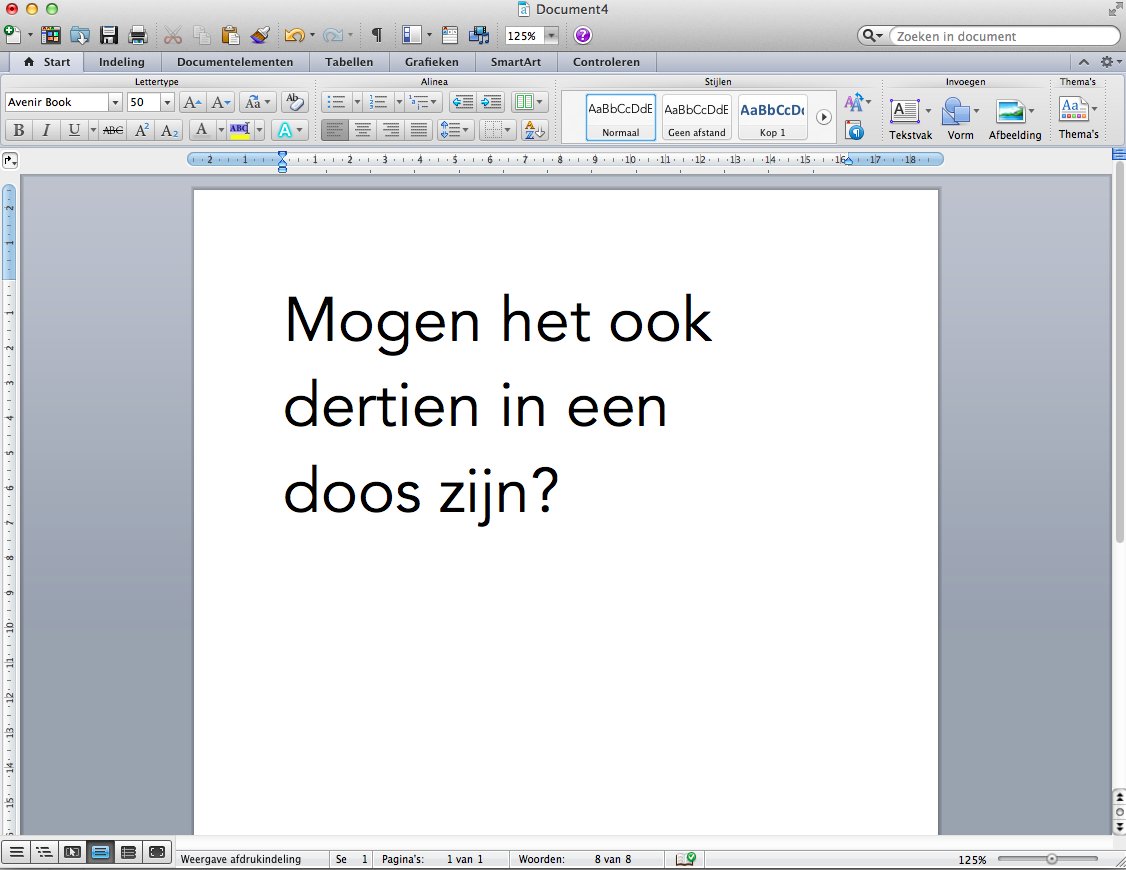Insert a Vorm shape
The width and height of the screenshot is (1126, 870).
(960, 119)
